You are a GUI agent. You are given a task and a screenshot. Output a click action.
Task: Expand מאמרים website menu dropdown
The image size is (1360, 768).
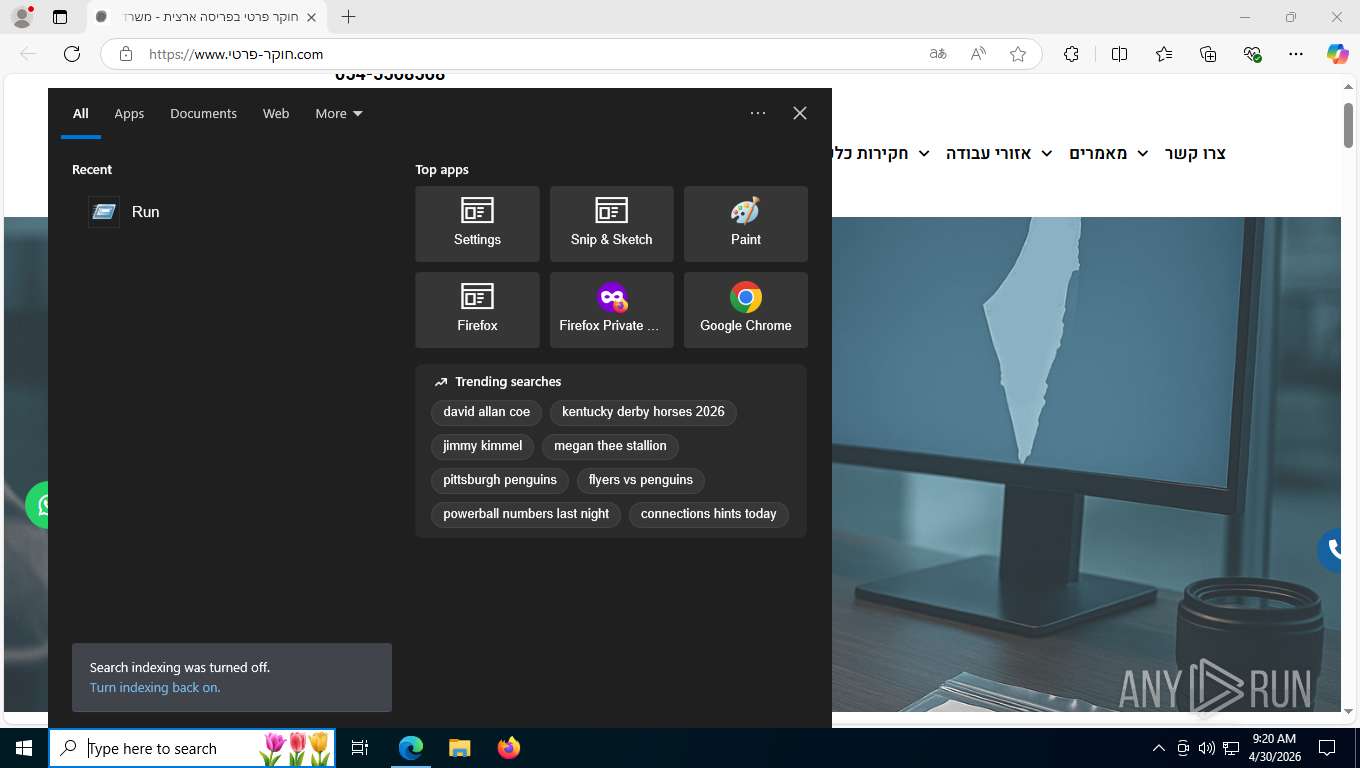(x=1108, y=153)
